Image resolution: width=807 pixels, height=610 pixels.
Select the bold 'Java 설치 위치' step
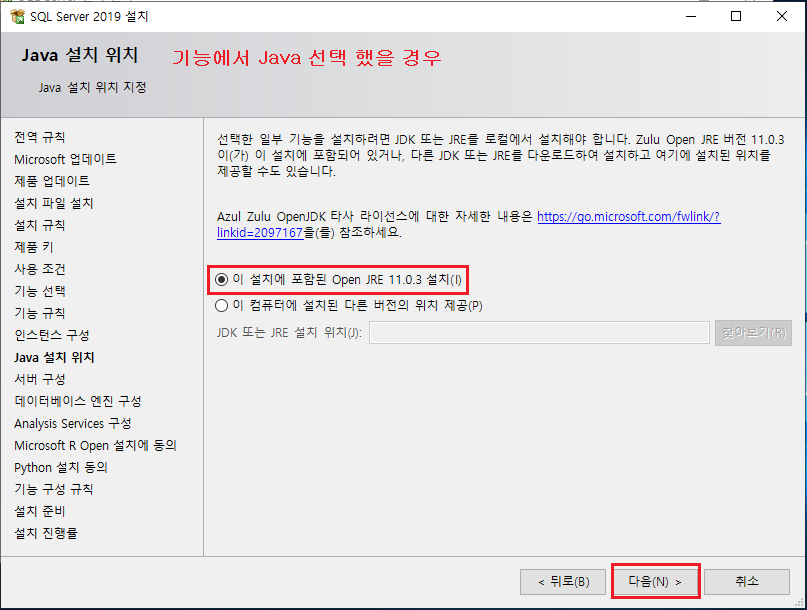[x=54, y=357]
